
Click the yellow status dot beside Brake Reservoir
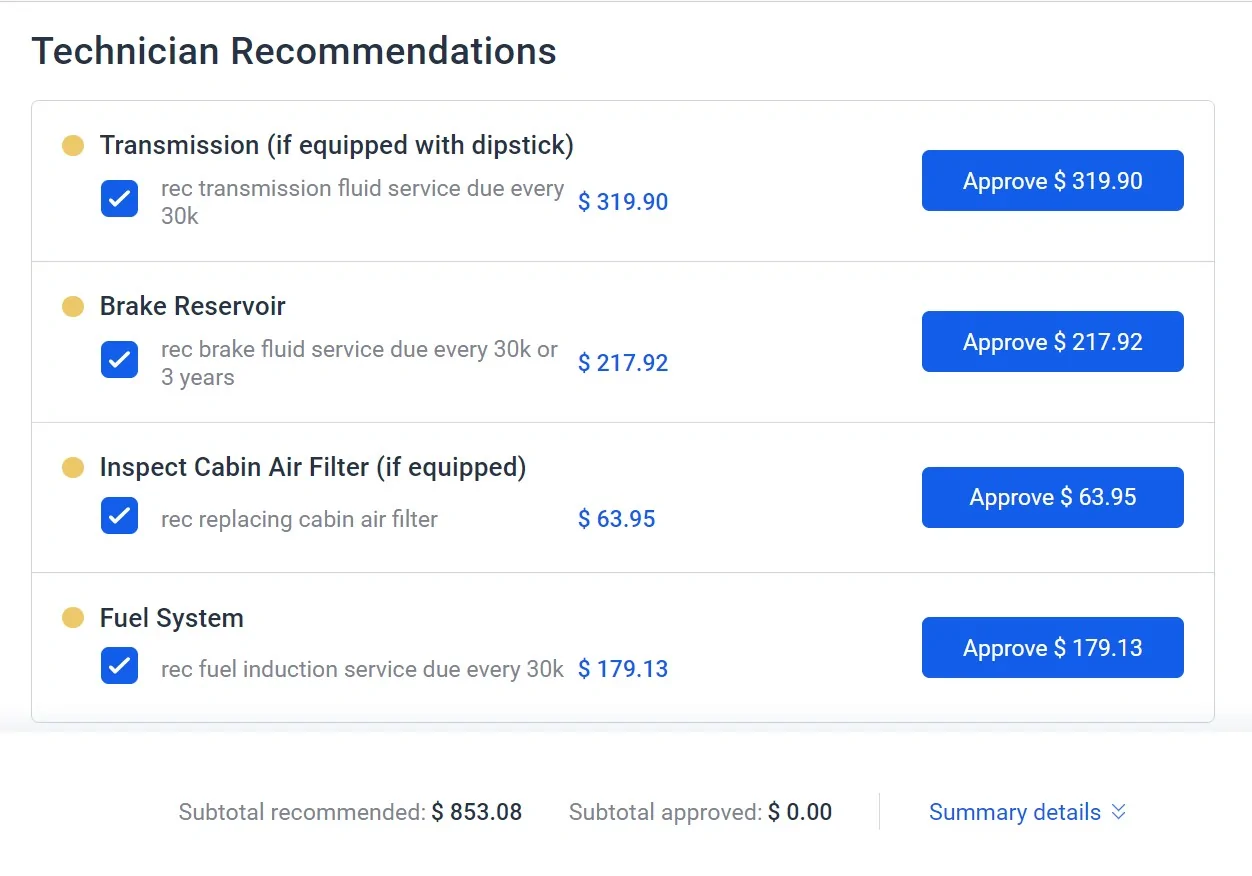(x=73, y=306)
